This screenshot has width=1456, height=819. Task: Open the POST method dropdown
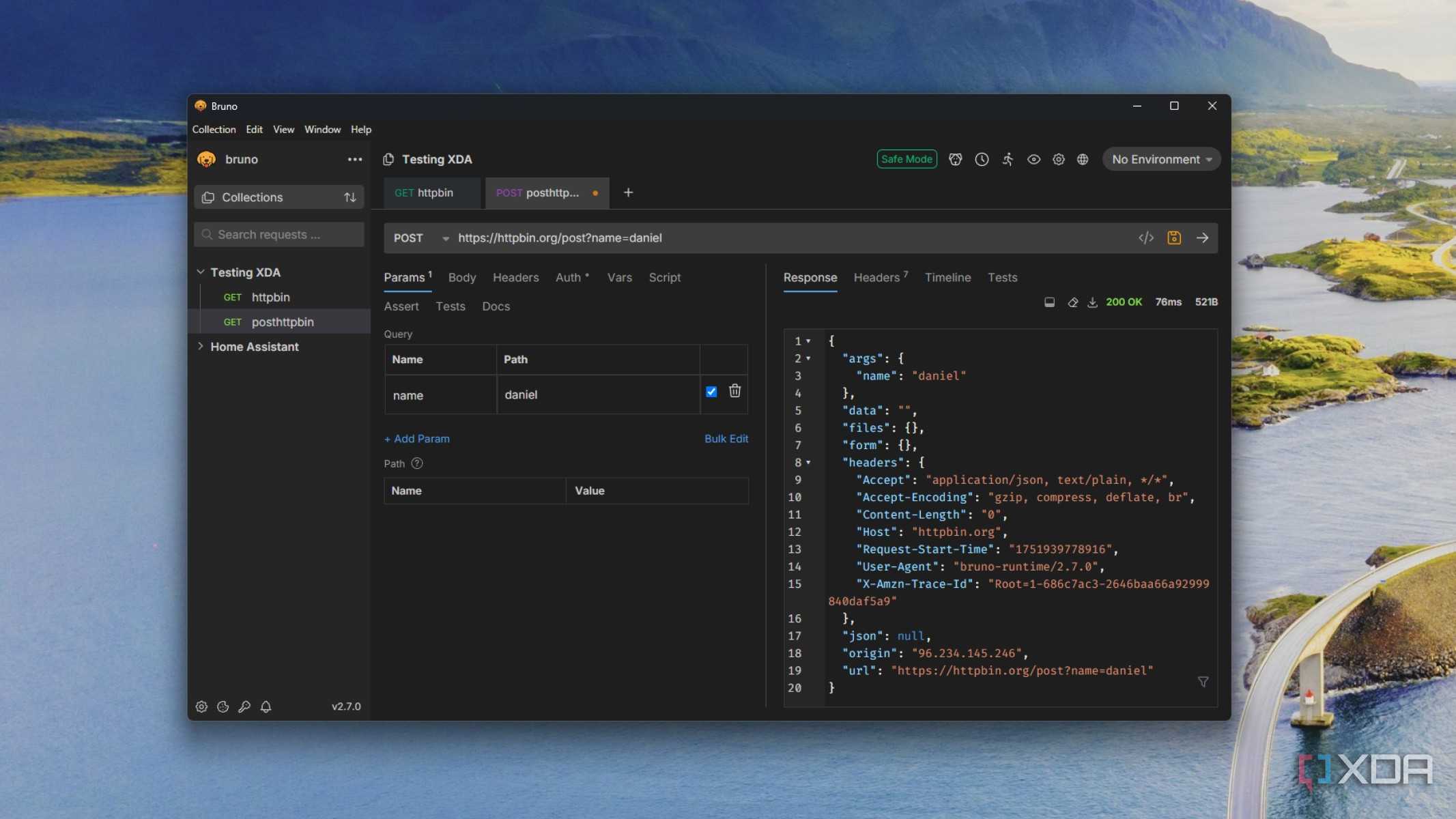[420, 238]
